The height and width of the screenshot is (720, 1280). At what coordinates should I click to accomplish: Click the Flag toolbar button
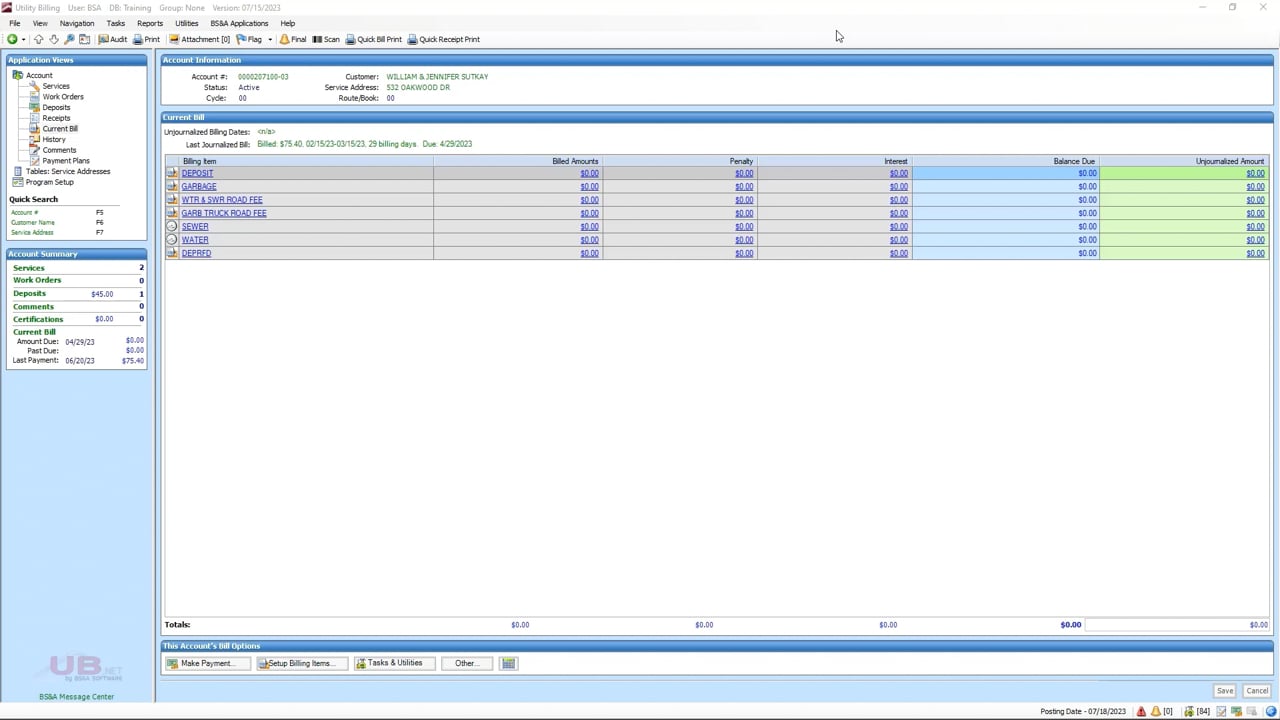249,39
